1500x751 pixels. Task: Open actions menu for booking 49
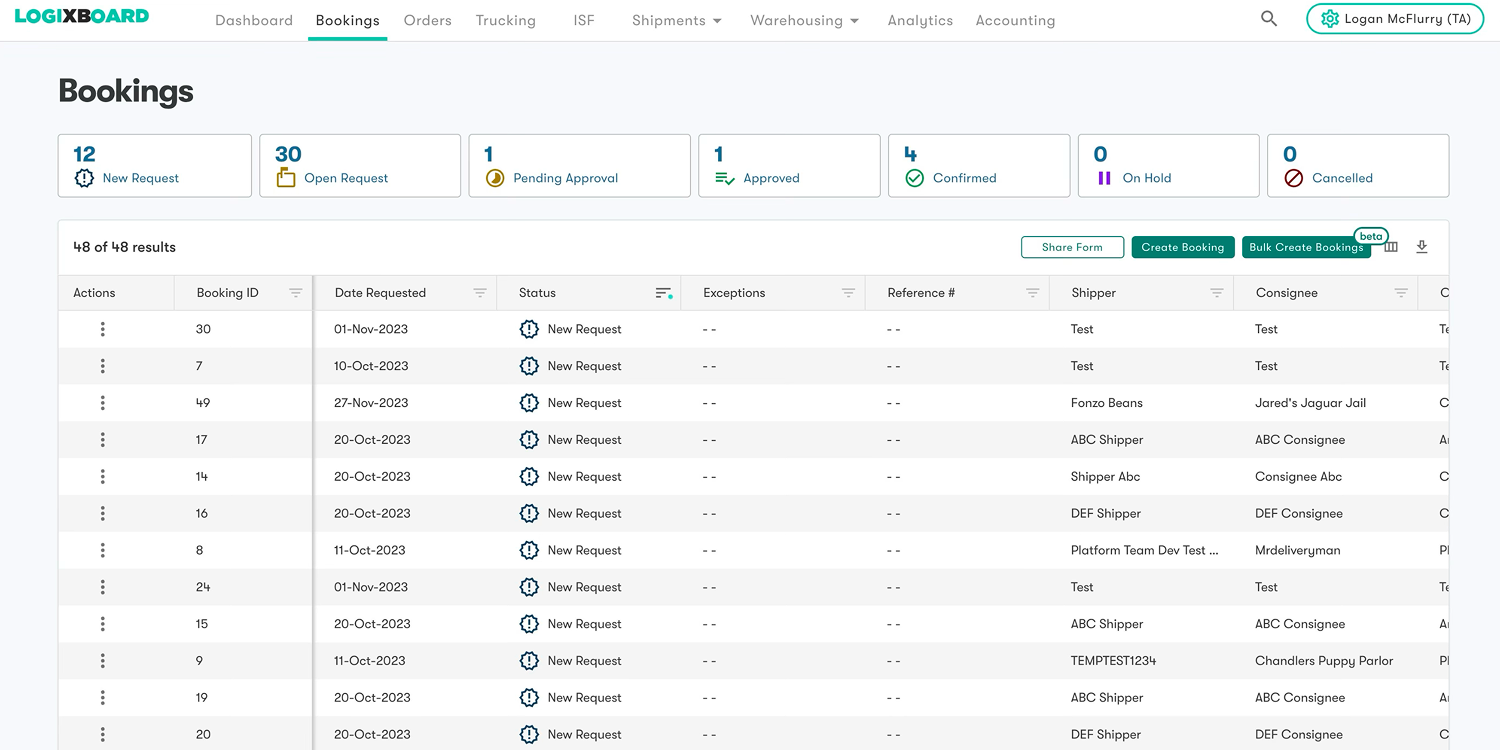click(103, 403)
